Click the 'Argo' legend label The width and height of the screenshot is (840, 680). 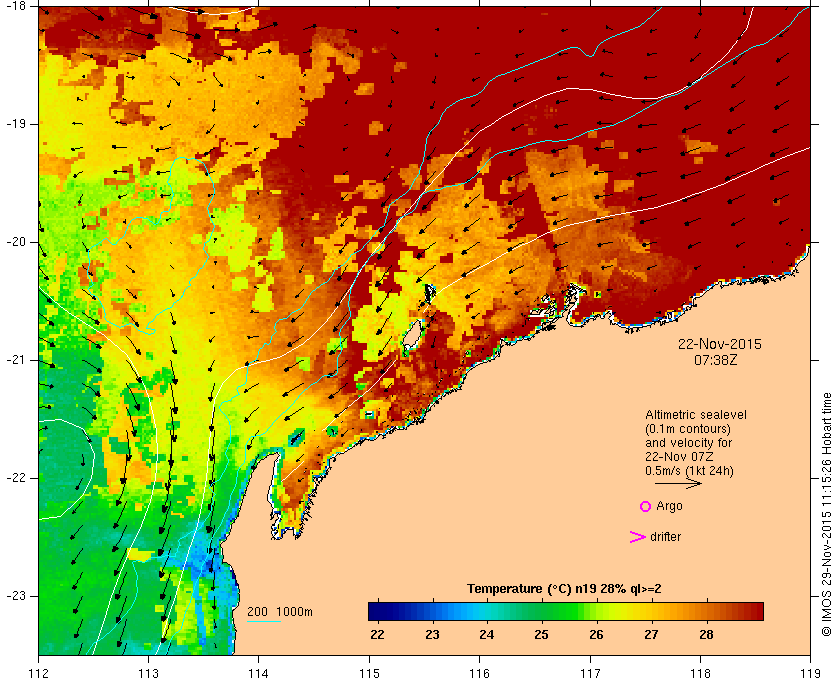(x=669, y=506)
